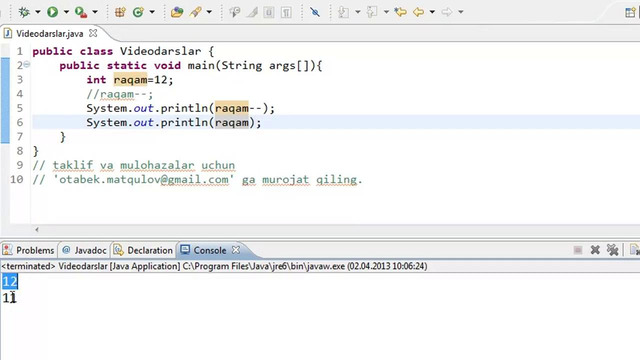Click the Last Edit Location icon
640x360 pixels.
pos(400,12)
